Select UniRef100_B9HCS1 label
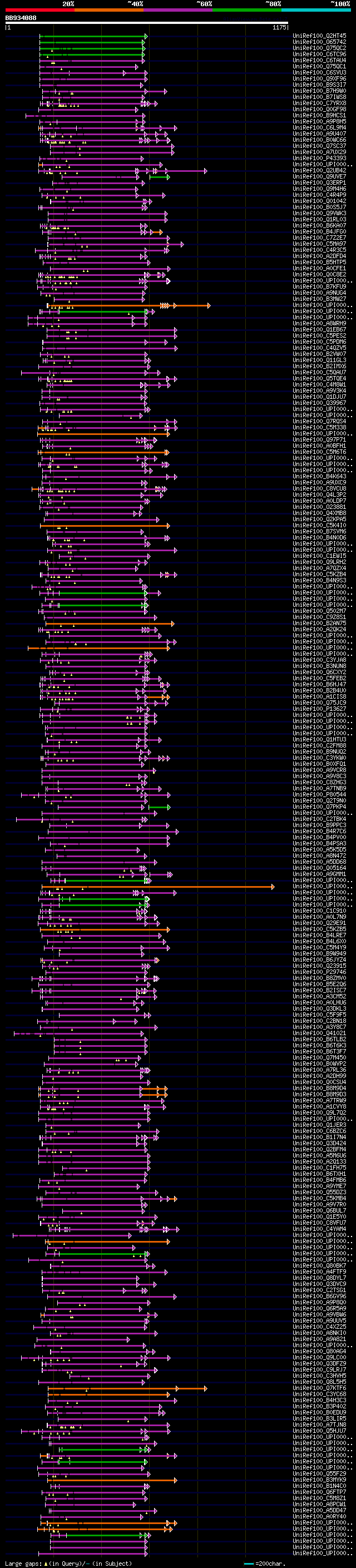Viewport: 356px width, 1568px height. [x=319, y=116]
